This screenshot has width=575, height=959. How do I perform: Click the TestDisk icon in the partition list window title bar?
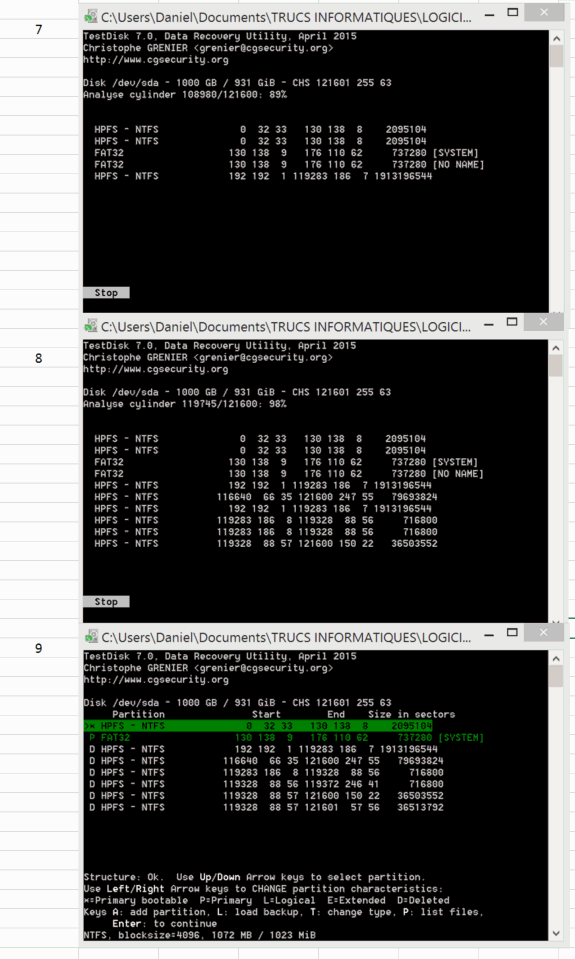[x=91, y=636]
